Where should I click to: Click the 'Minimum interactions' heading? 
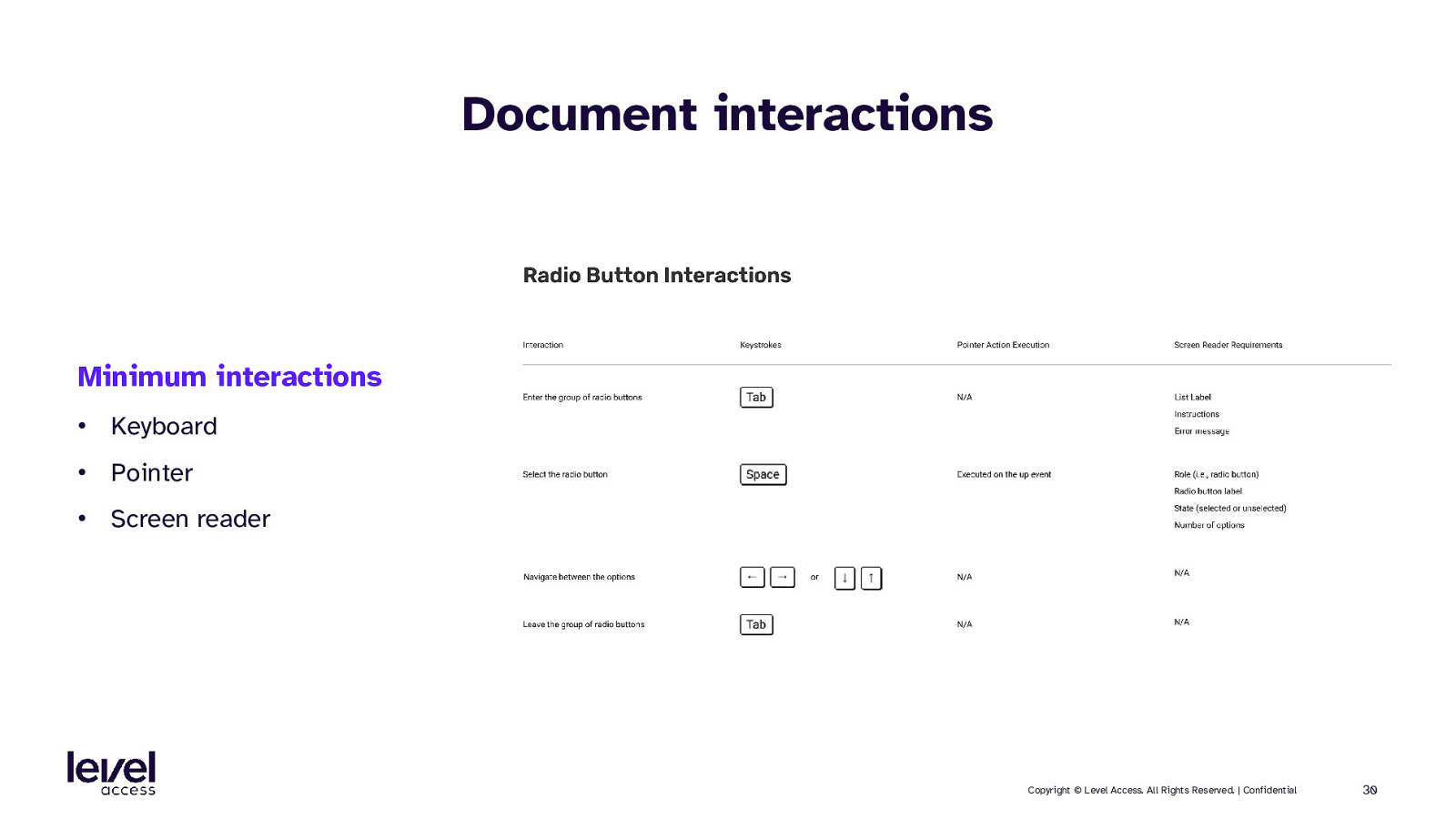point(229,376)
